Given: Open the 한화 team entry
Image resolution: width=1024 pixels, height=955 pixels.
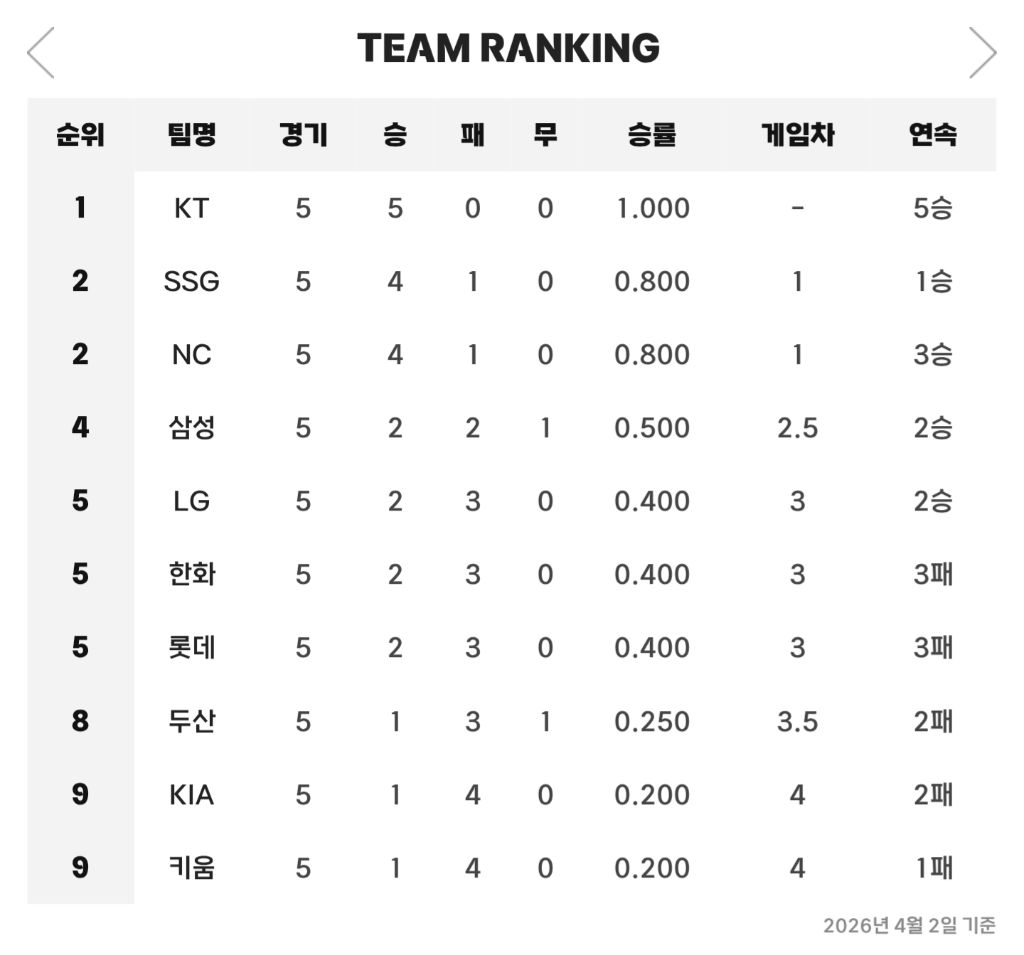Looking at the screenshot, I should (x=192, y=574).
